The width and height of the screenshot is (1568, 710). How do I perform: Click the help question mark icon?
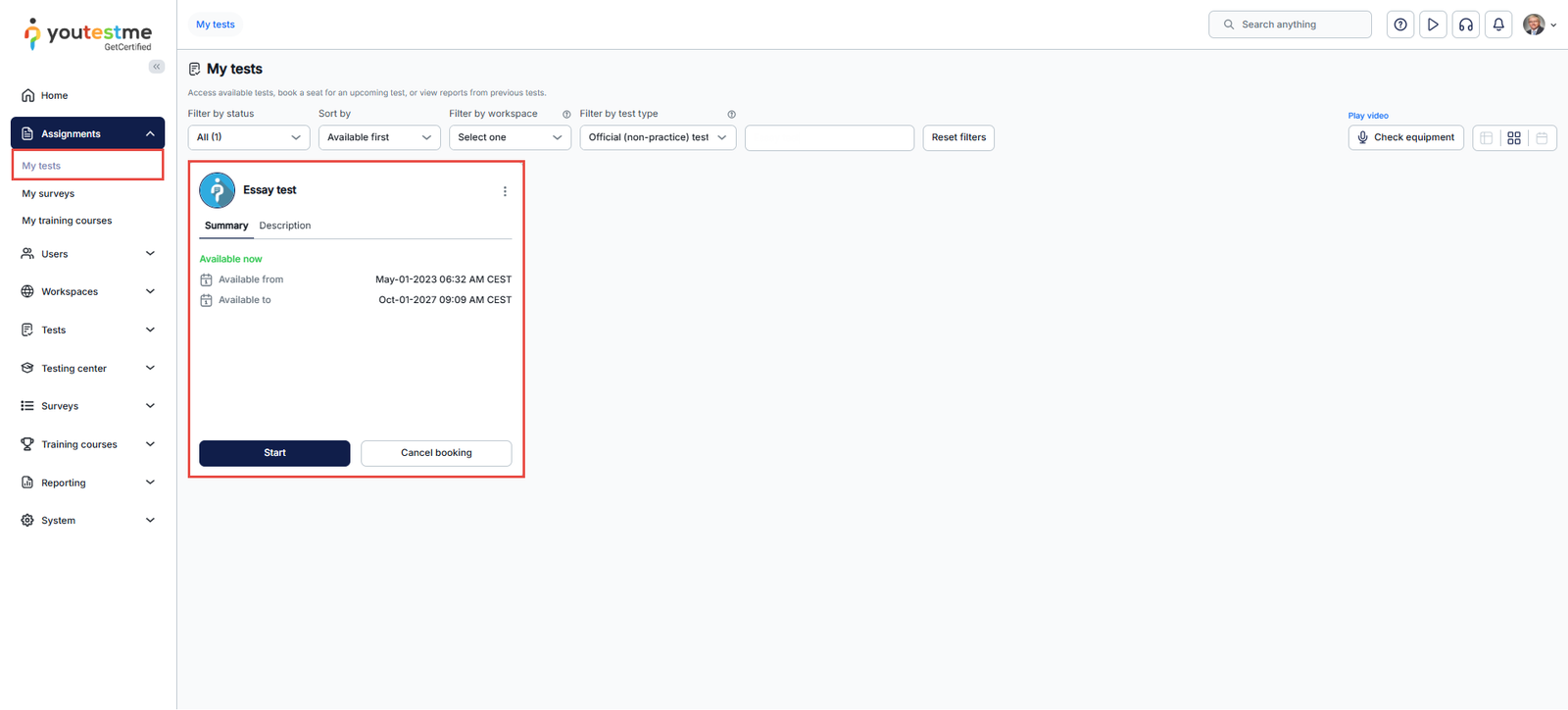[1400, 25]
